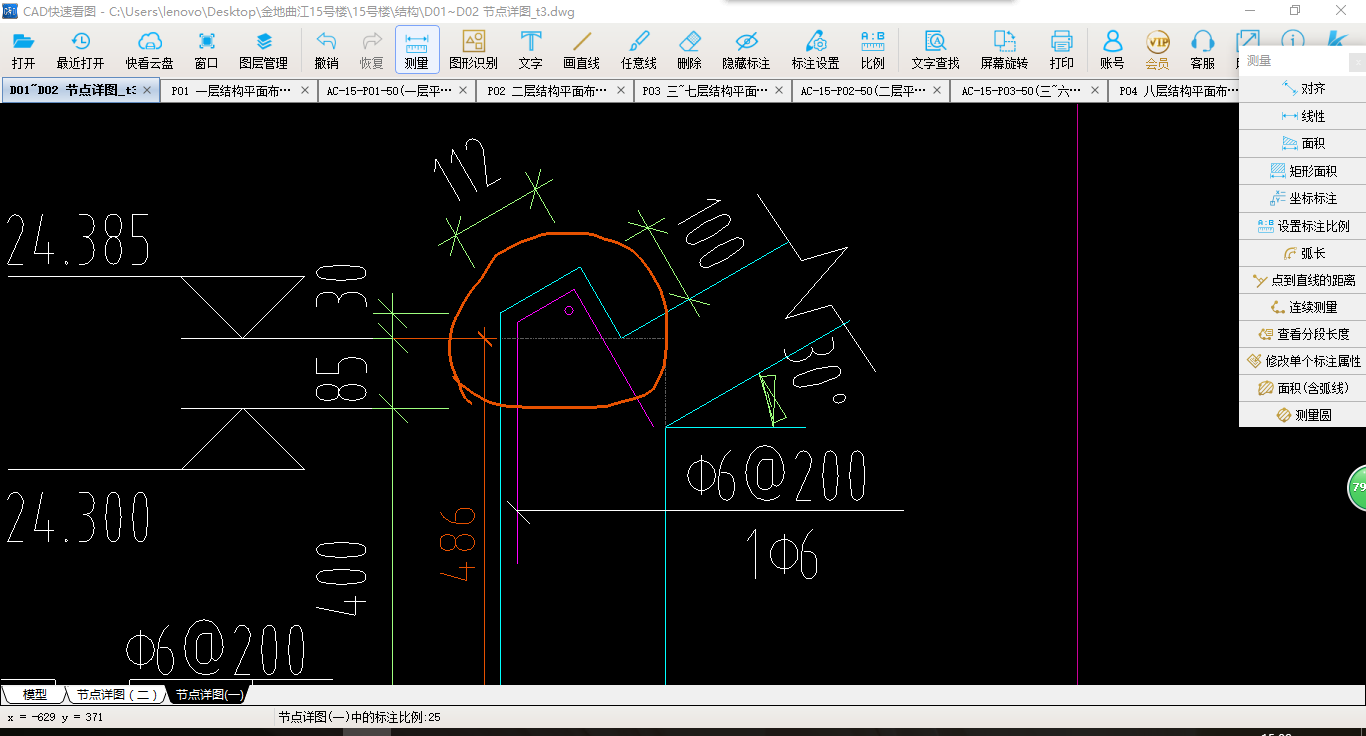The height and width of the screenshot is (736, 1366).
Task: Open 客服 customer service
Action: pos(1202,49)
